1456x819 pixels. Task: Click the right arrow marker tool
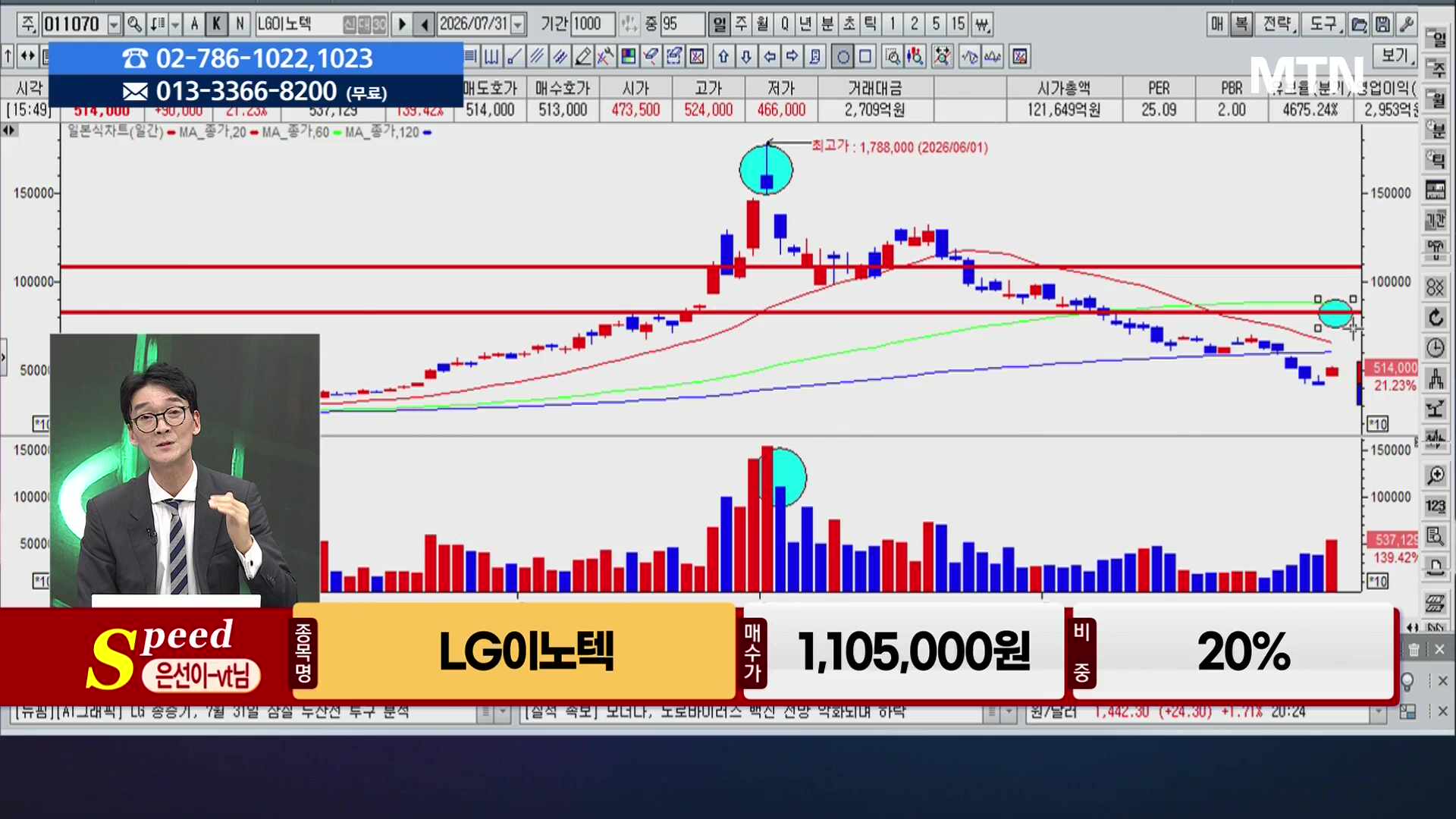tap(792, 56)
